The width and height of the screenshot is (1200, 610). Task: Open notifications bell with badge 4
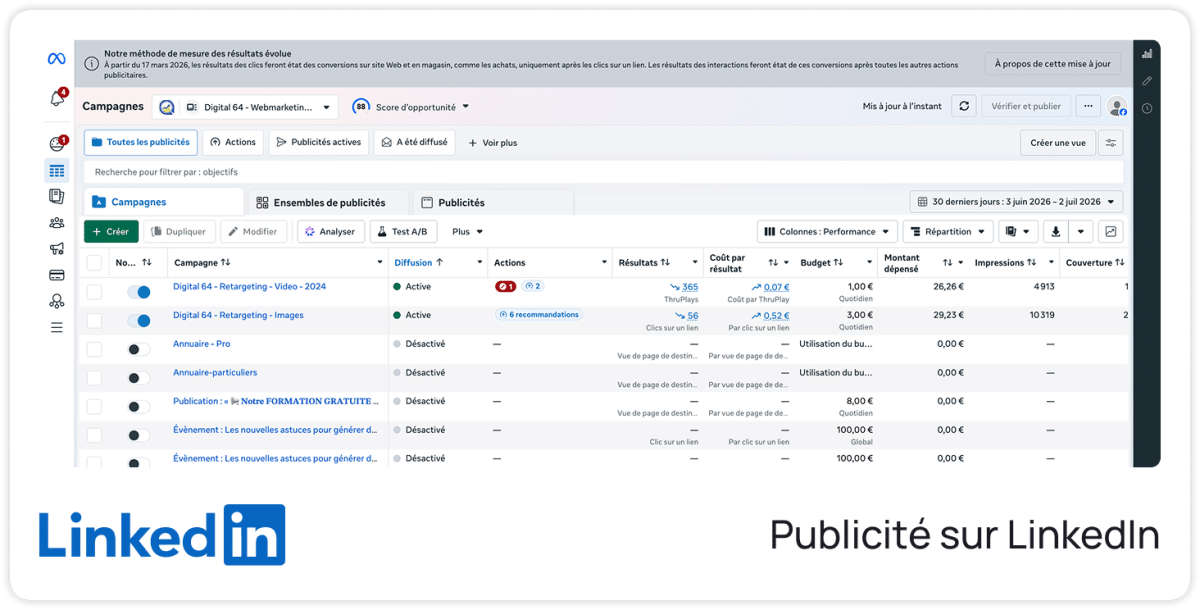[x=57, y=98]
